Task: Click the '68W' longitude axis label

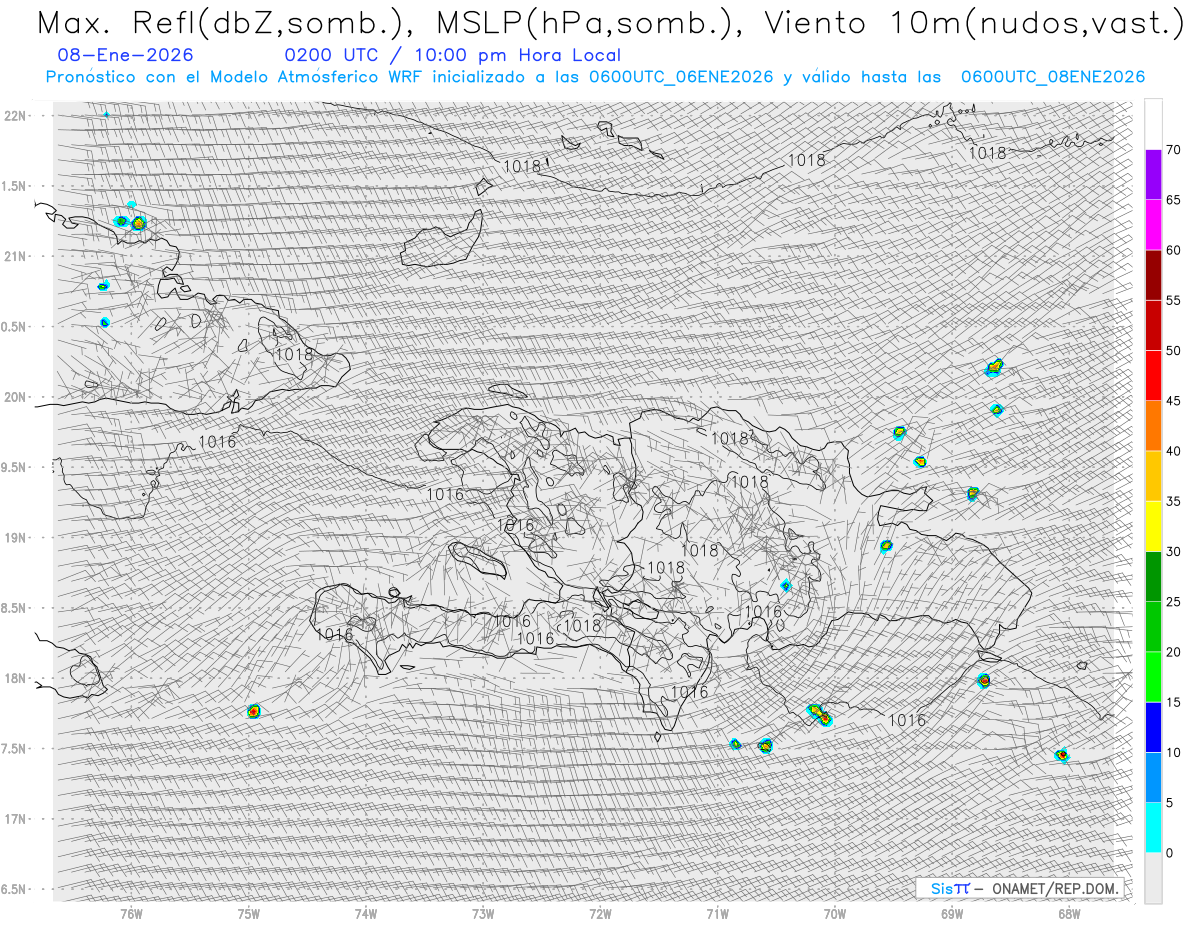Action: pos(1068,913)
